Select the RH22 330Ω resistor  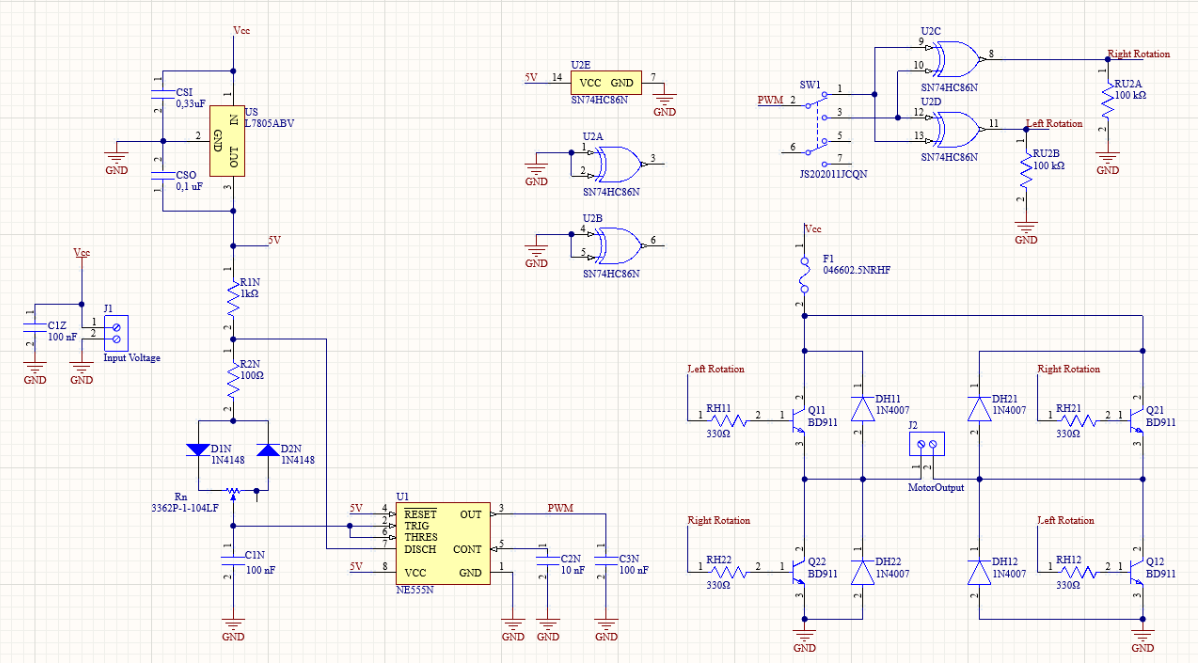click(729, 573)
